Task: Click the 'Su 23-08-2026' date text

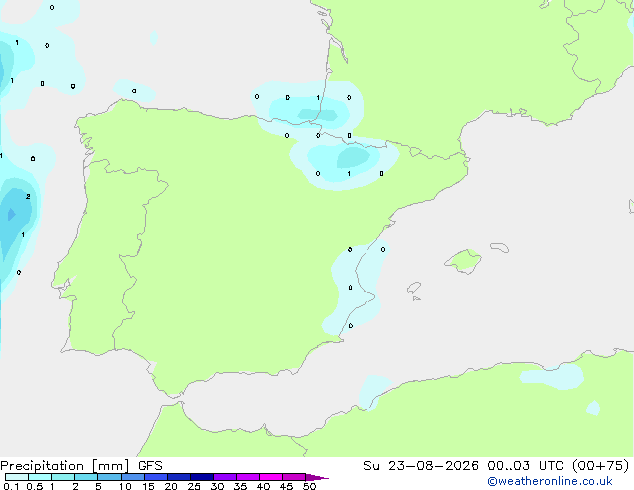Action: point(421,466)
